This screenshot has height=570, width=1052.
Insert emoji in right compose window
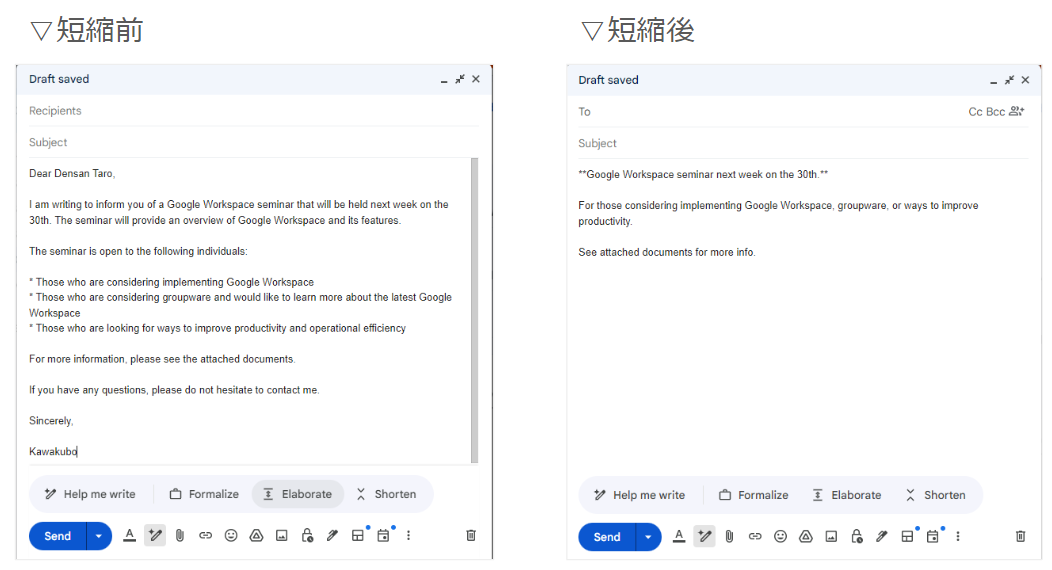pos(780,536)
